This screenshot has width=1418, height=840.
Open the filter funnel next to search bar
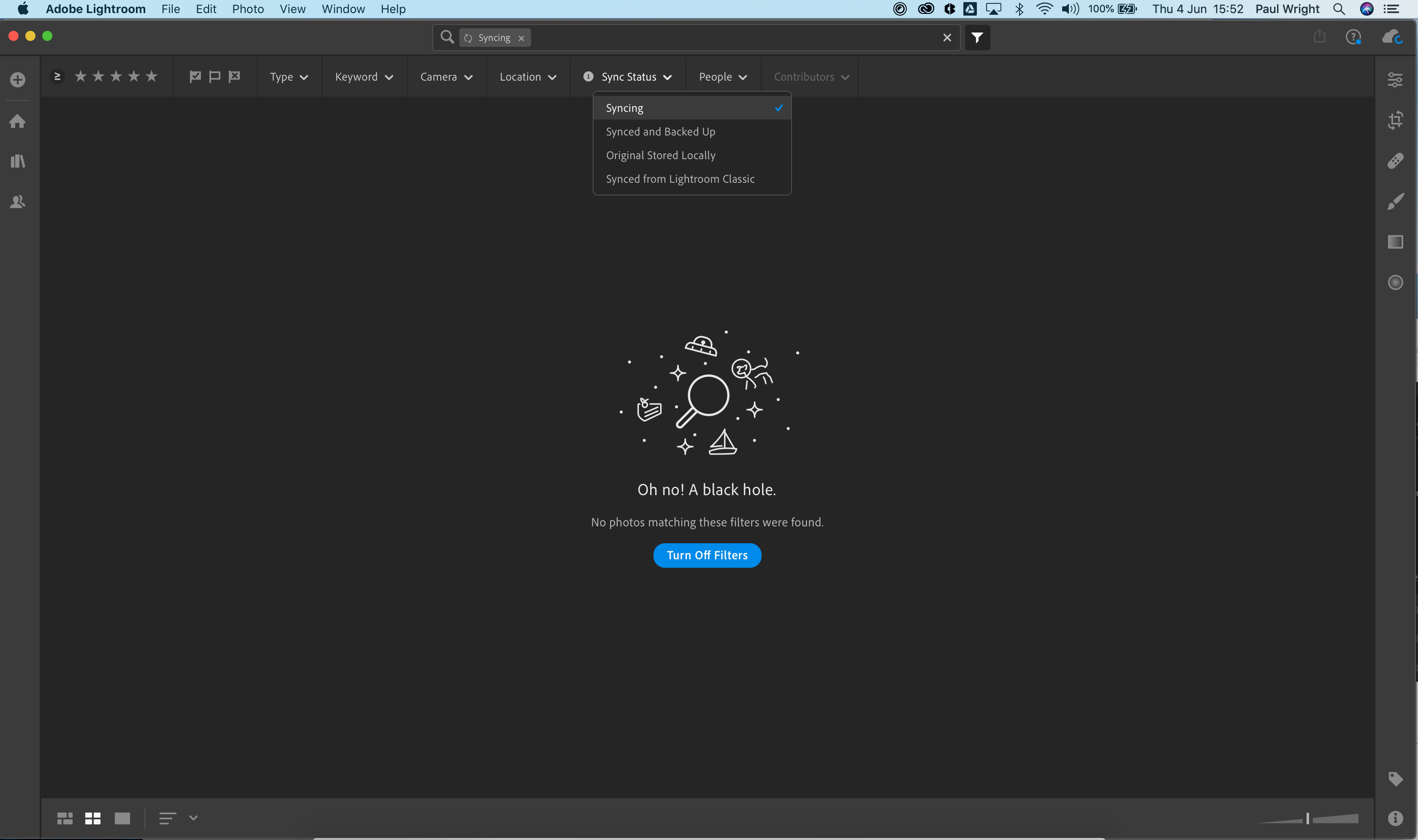(977, 38)
